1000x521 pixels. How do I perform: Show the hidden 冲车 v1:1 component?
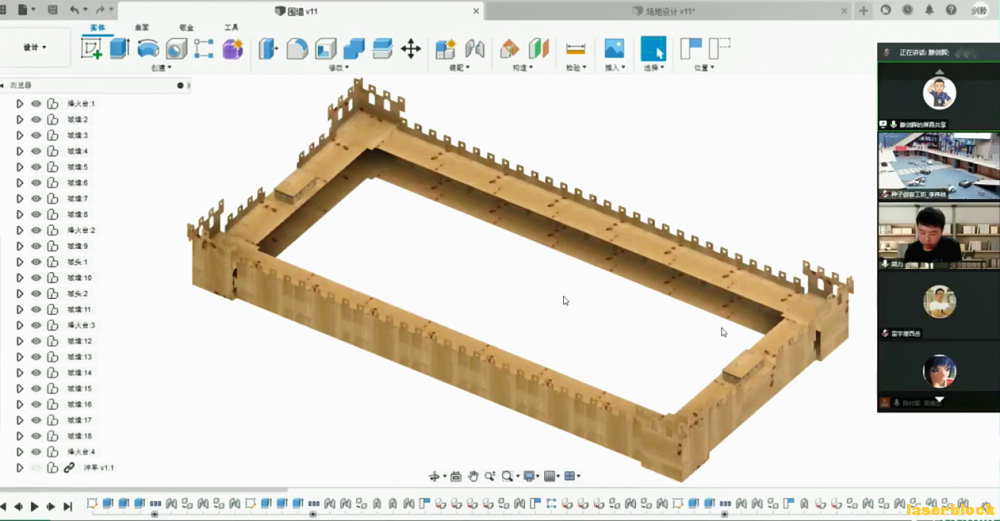tap(36, 468)
